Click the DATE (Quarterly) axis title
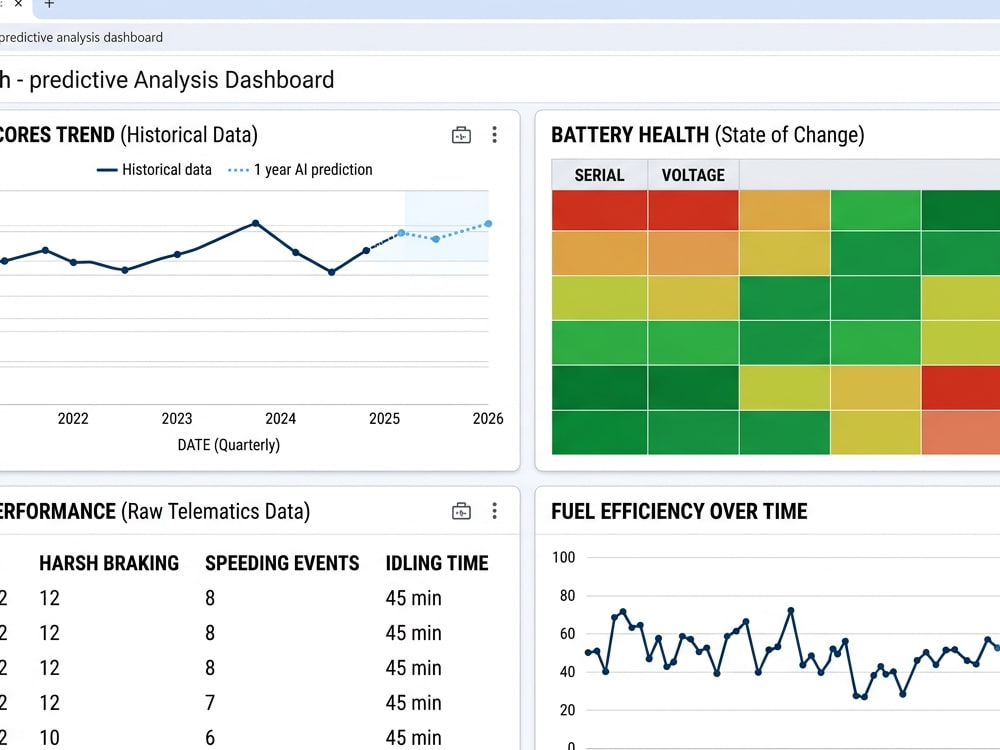The height and width of the screenshot is (750, 1000). pyautogui.click(x=229, y=445)
